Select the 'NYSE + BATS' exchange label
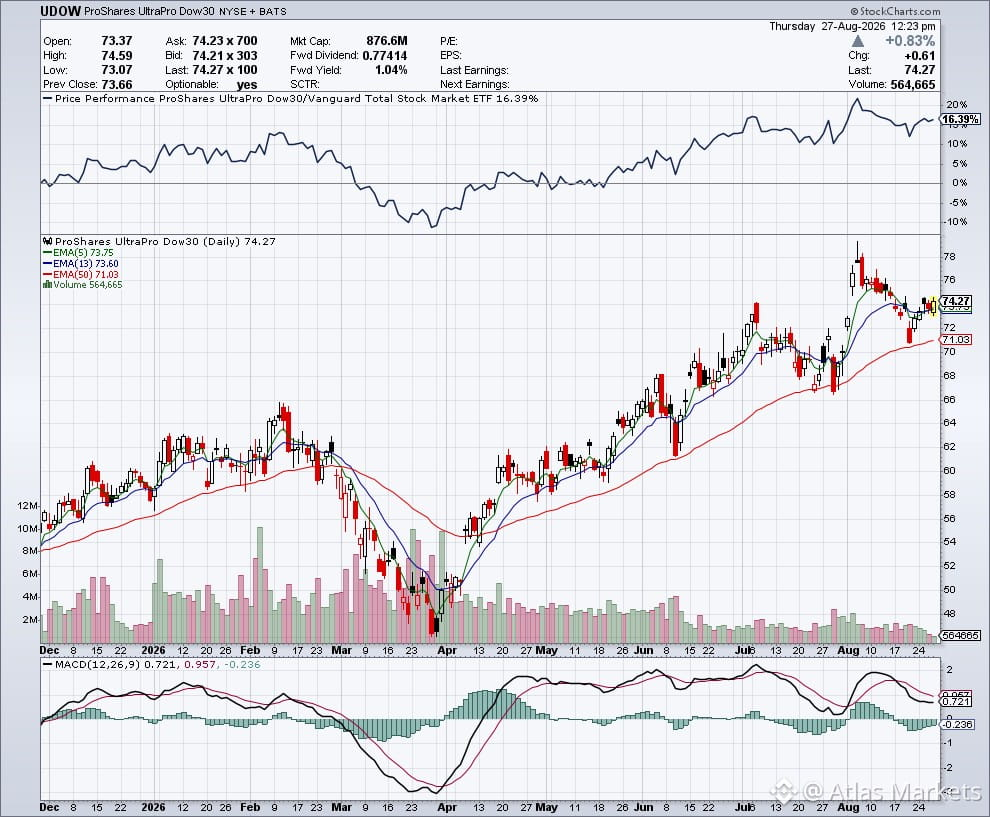The image size is (990, 817). click(253, 11)
